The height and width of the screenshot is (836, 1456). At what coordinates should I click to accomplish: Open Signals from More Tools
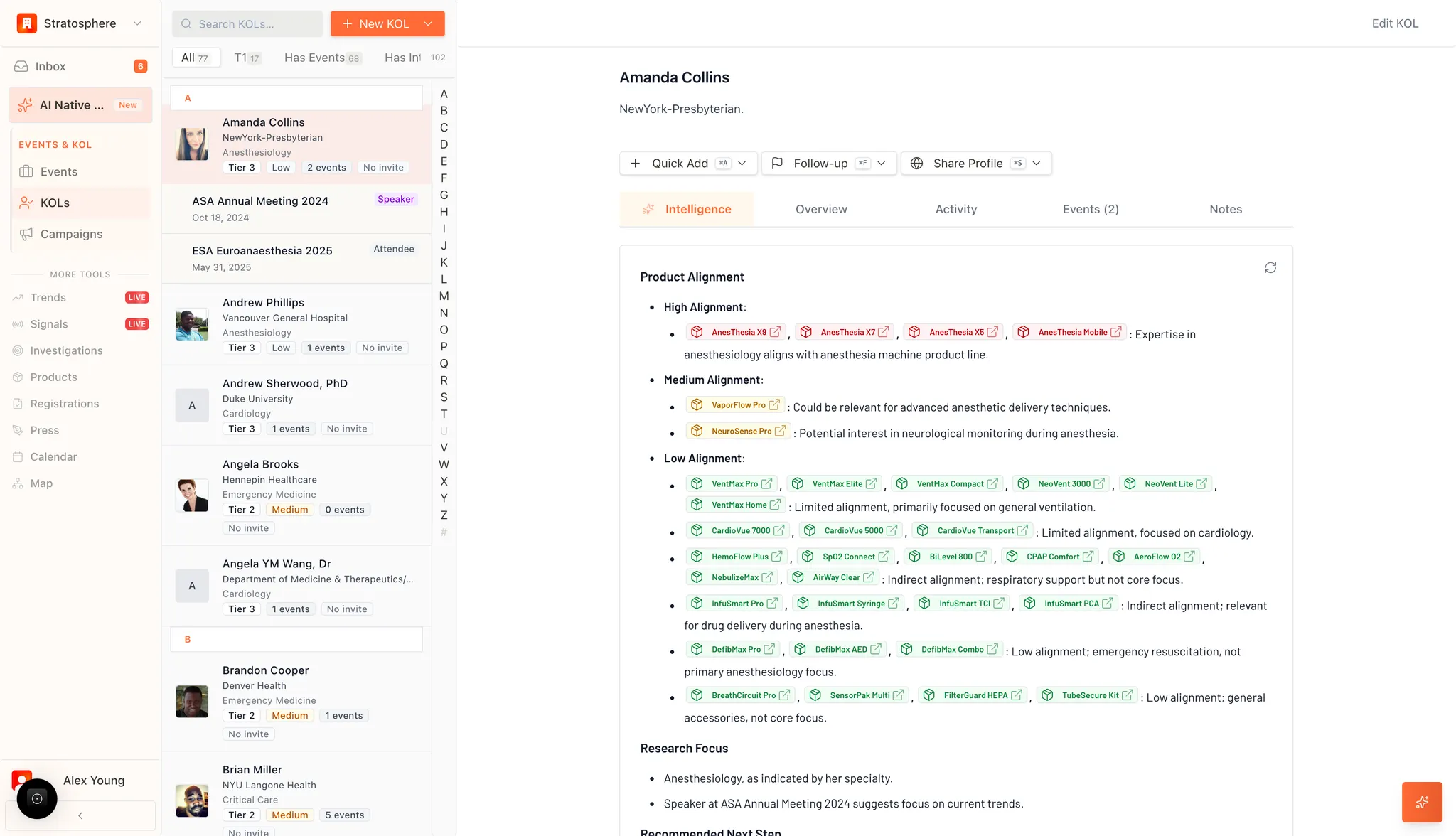point(49,323)
